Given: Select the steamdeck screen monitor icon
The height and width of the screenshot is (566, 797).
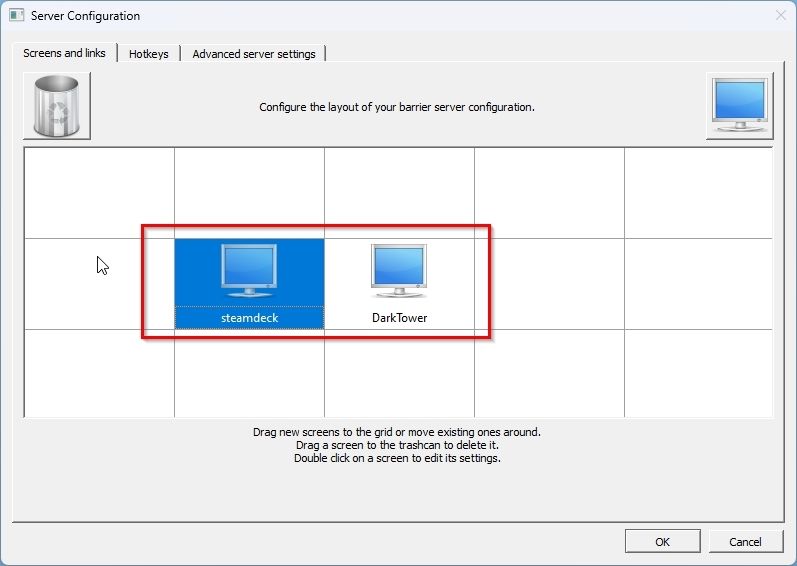Looking at the screenshot, I should tap(249, 271).
